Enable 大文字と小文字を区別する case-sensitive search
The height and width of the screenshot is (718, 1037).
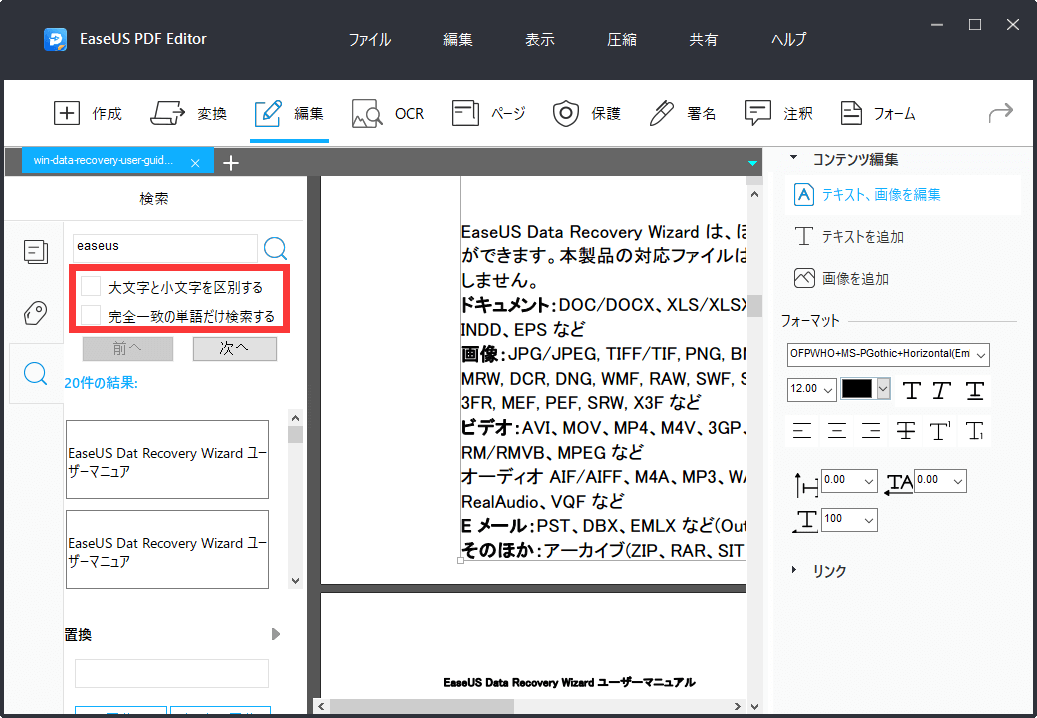(92, 285)
